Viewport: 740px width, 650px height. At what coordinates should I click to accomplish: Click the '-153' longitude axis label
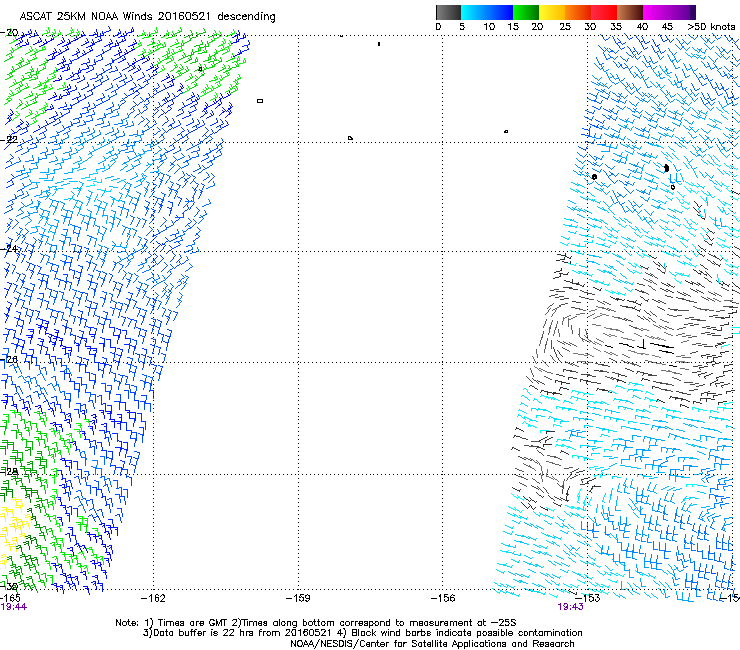tap(588, 598)
